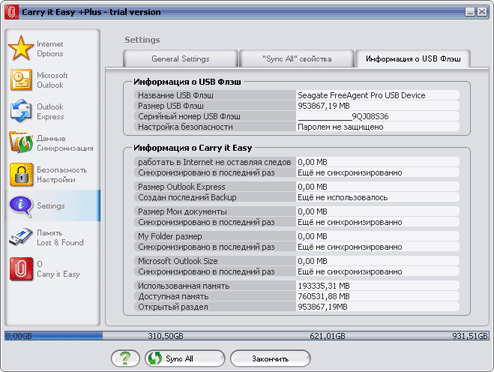Select the Seagate FreeAgent Pro device name field

[378, 95]
